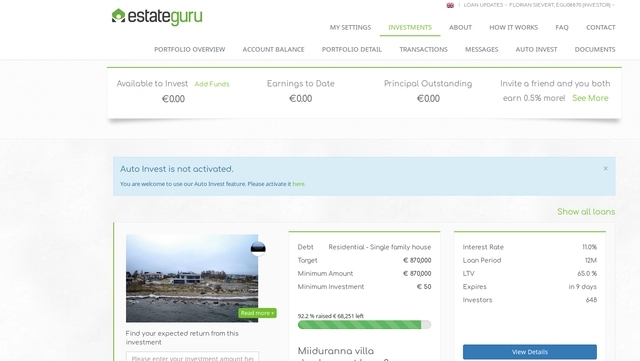The image size is (640, 361).
Task: Open the Transactions section
Action: pyautogui.click(x=423, y=49)
